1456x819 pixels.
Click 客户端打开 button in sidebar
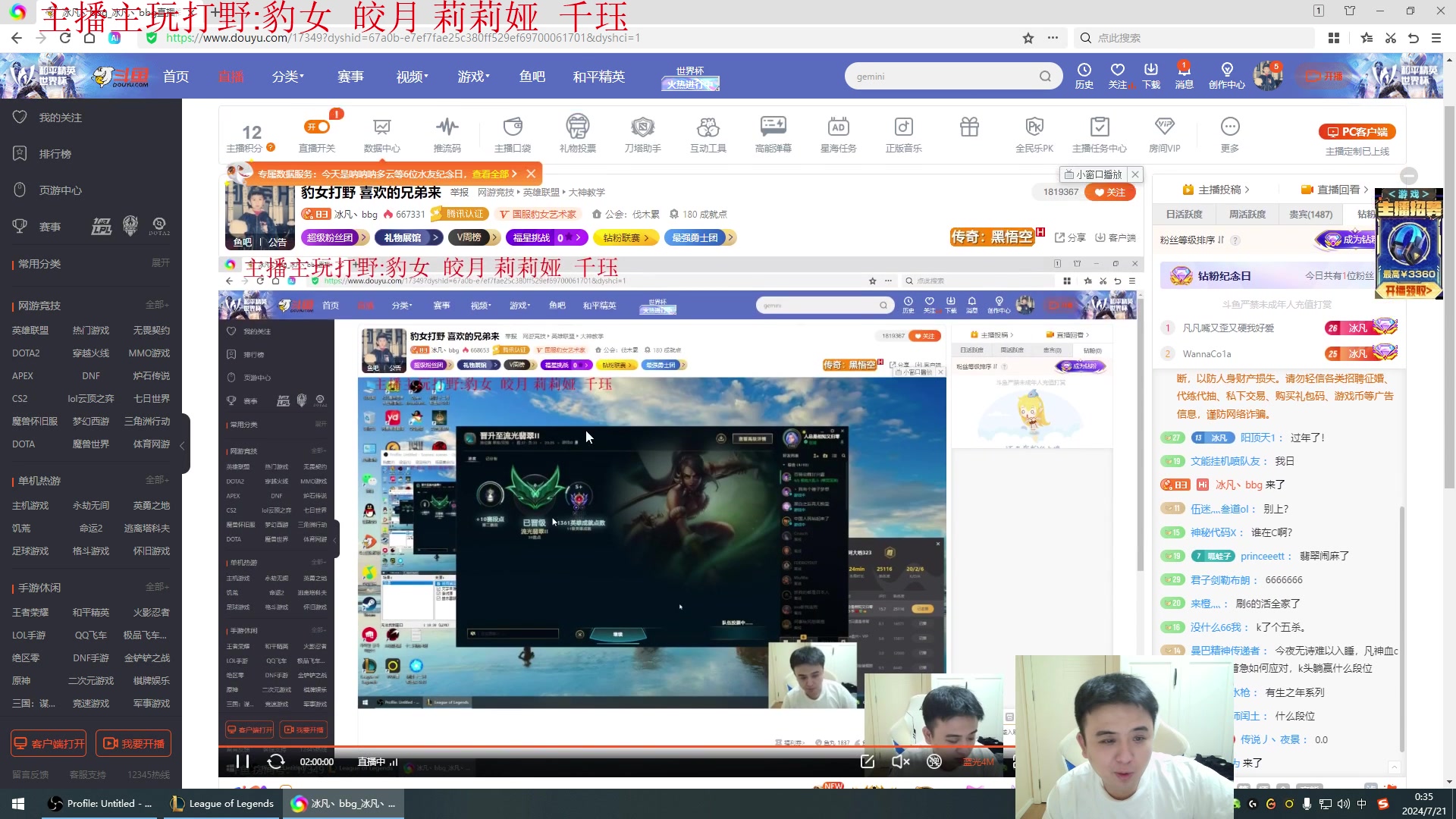pos(49,744)
